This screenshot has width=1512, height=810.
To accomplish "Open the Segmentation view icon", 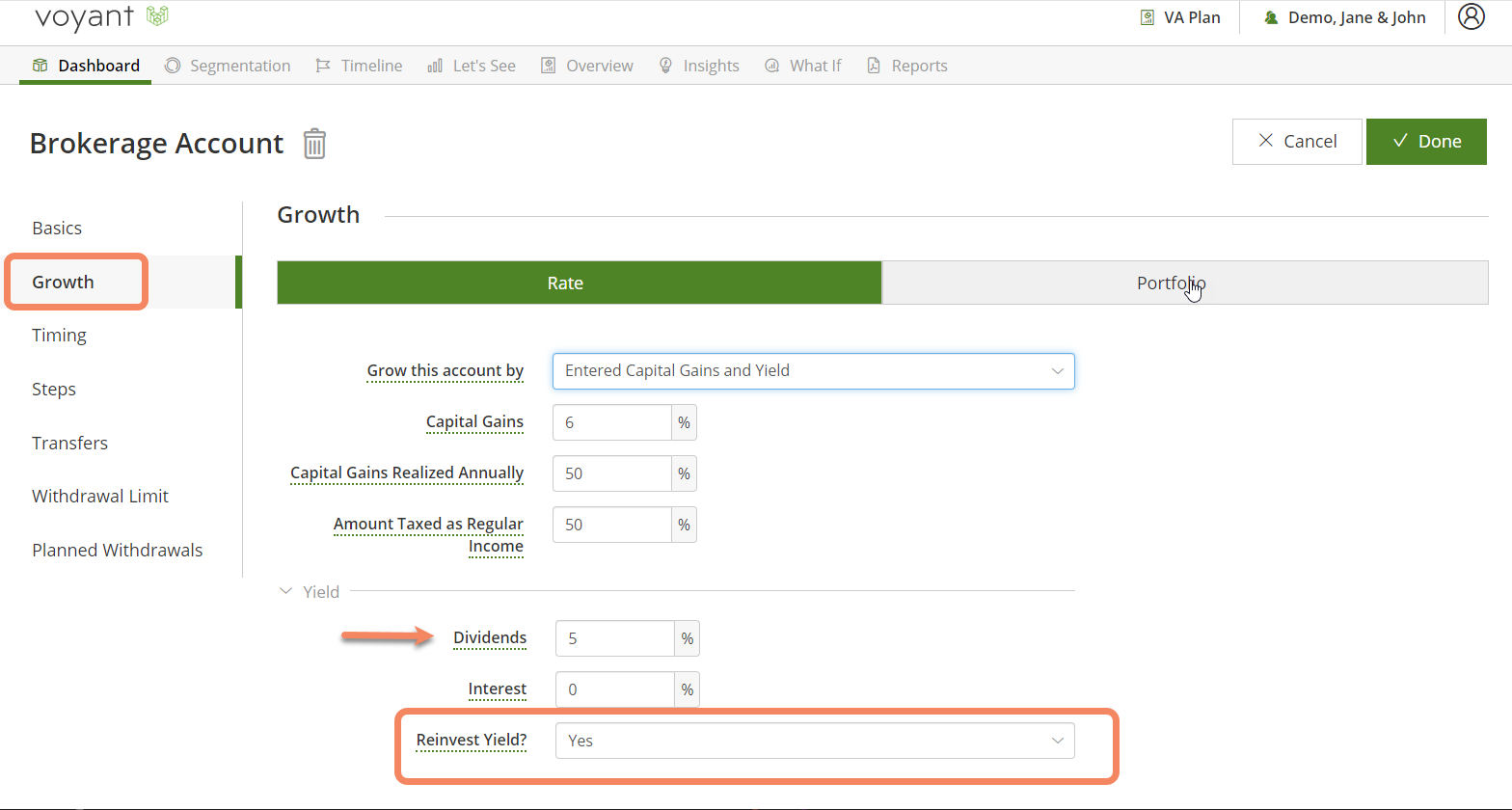I will [173, 66].
